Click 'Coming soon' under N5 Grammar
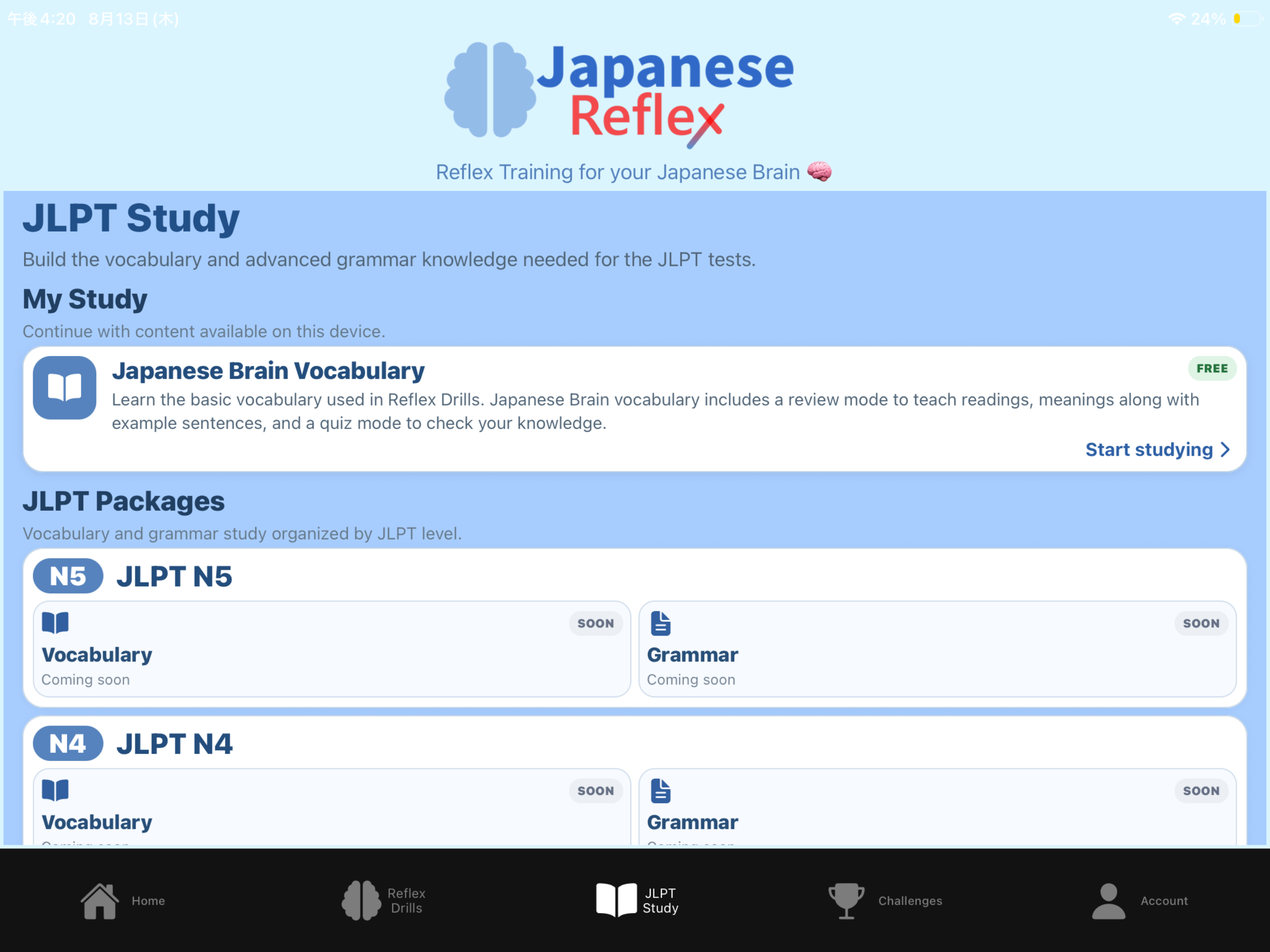The height and width of the screenshot is (952, 1270). [691, 679]
